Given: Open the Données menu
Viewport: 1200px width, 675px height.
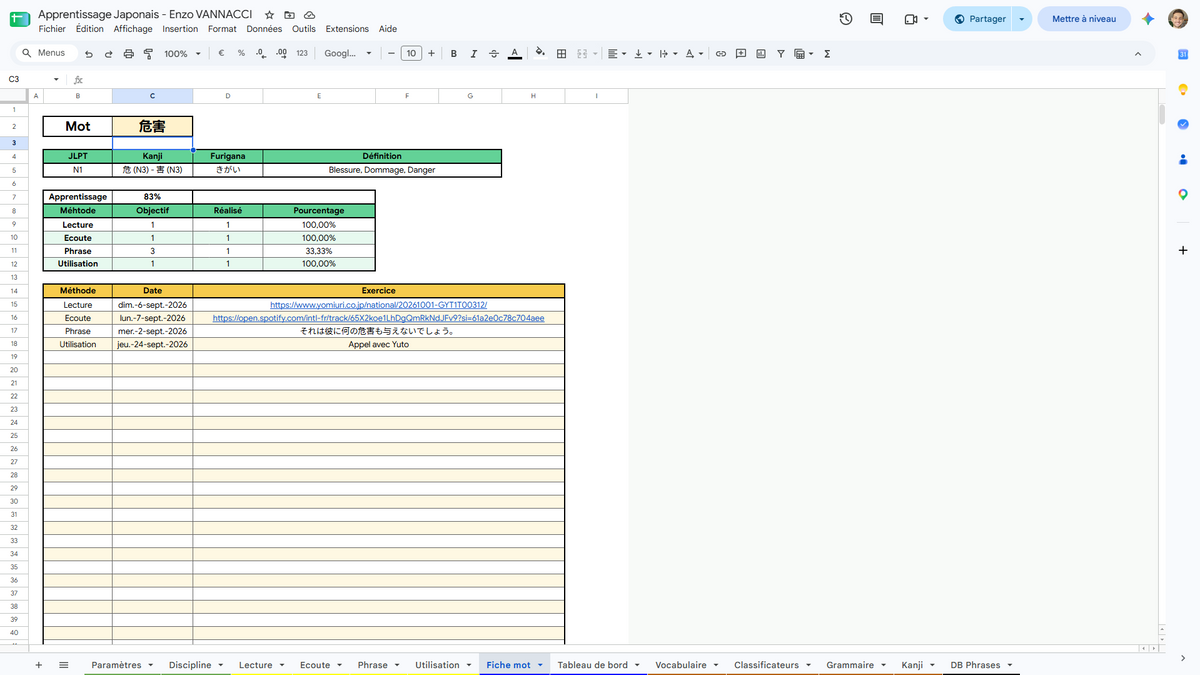Looking at the screenshot, I should (x=264, y=29).
